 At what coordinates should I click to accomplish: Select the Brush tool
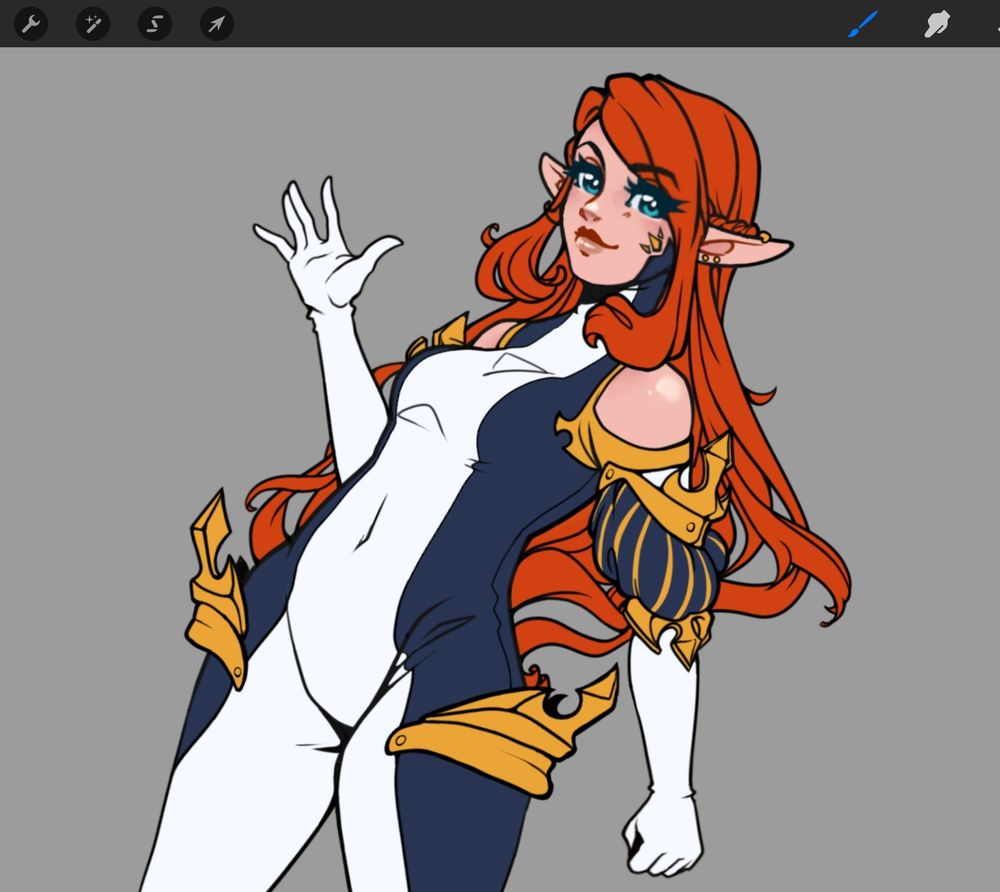(863, 24)
